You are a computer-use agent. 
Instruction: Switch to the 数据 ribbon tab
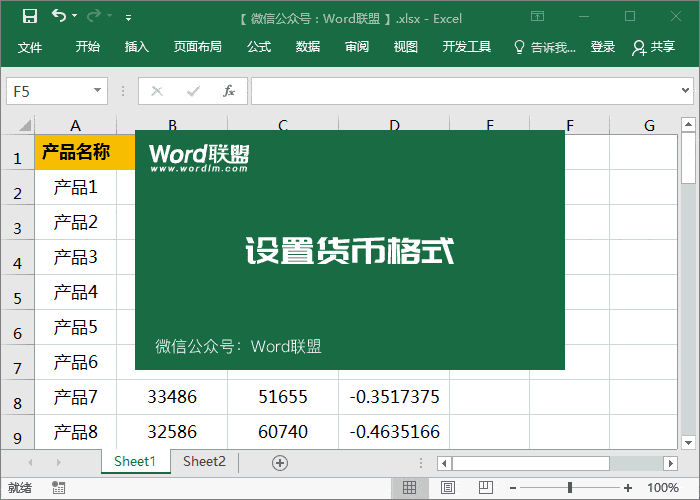point(308,46)
